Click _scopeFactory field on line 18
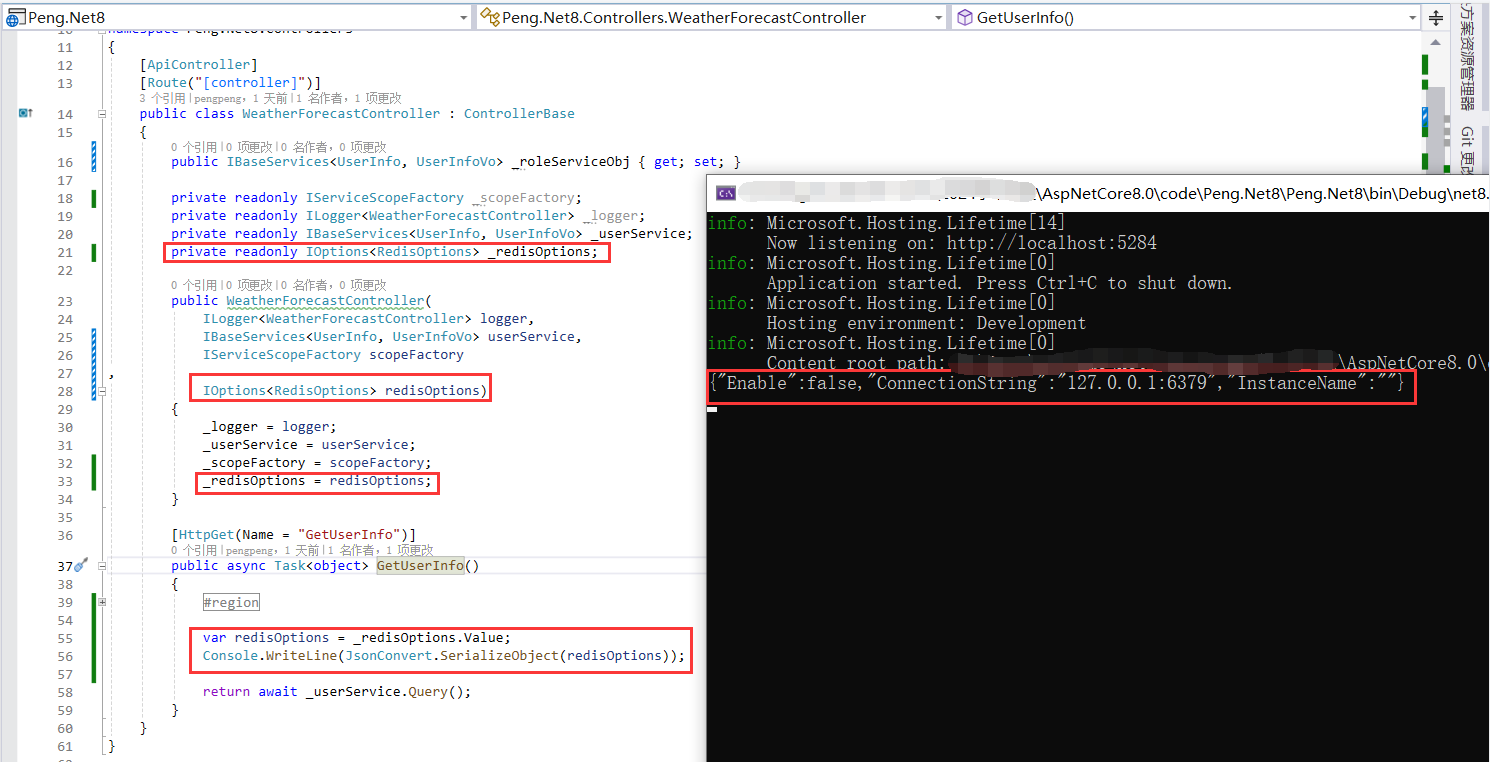The height and width of the screenshot is (762, 1490). point(526,198)
